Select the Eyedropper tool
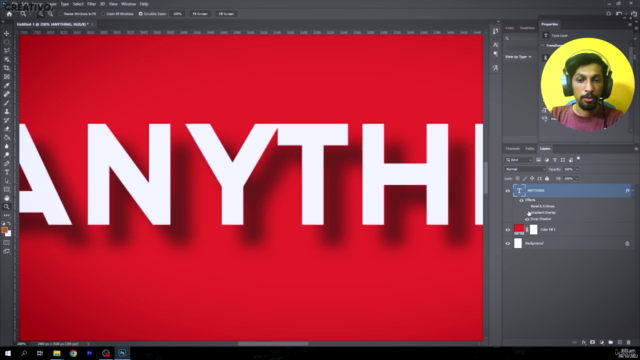The height and width of the screenshot is (360, 640). click(x=7, y=85)
